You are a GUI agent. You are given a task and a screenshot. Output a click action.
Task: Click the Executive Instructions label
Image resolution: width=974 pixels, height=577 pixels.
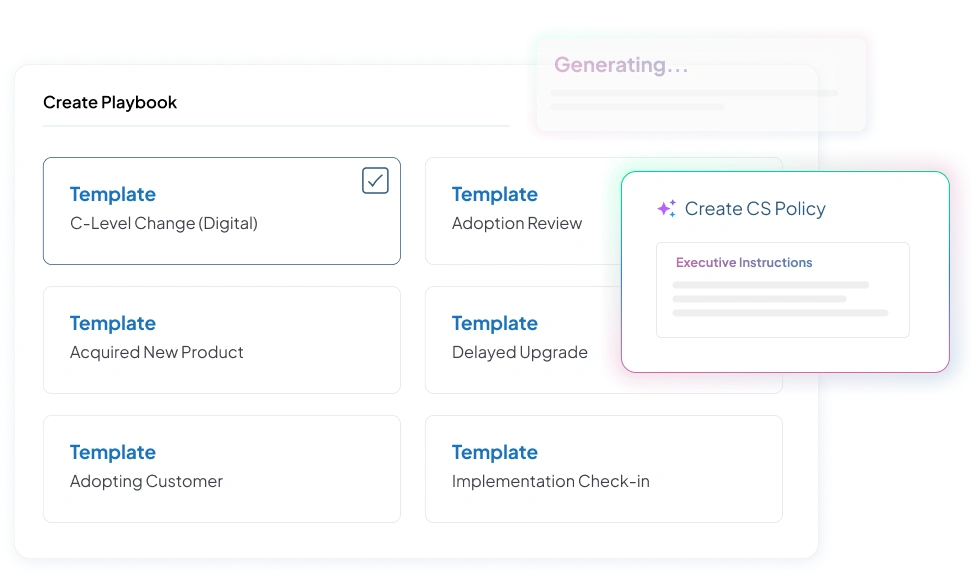(744, 263)
